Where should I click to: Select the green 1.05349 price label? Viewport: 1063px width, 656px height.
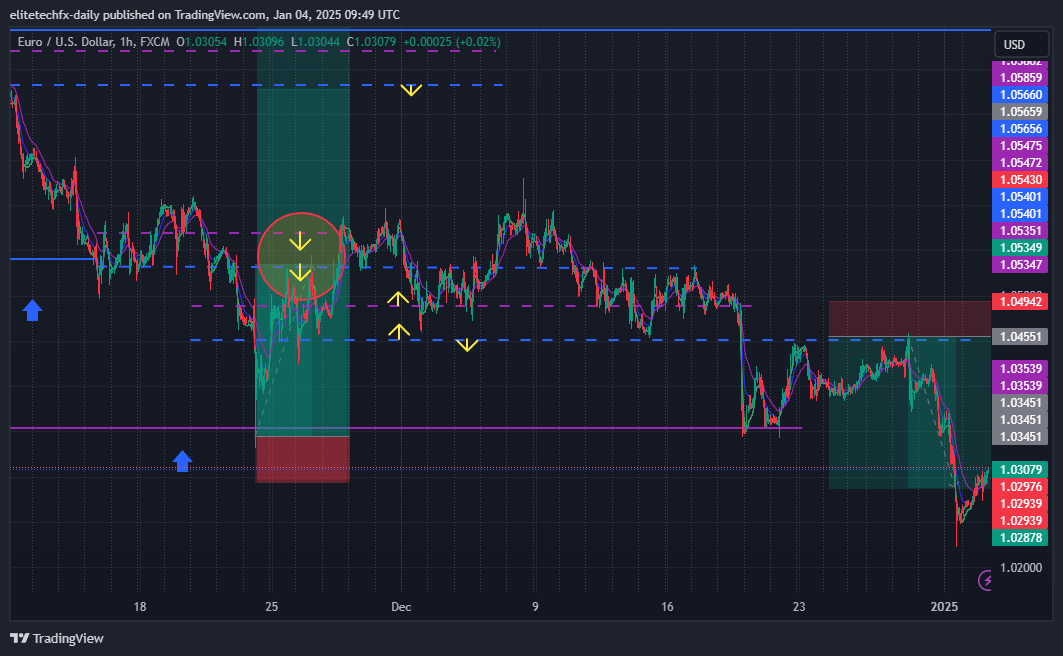click(1020, 247)
